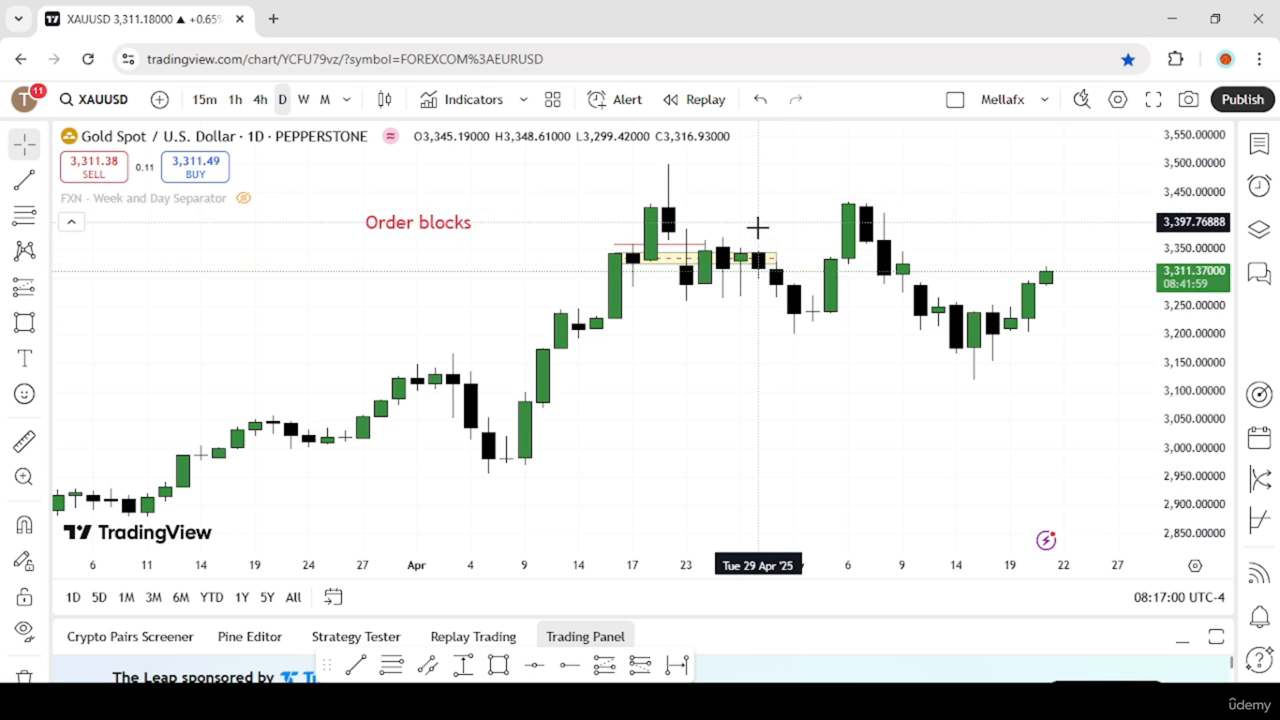Click the 3,311.49 BUY button
This screenshot has width=1280, height=720.
tap(195, 166)
